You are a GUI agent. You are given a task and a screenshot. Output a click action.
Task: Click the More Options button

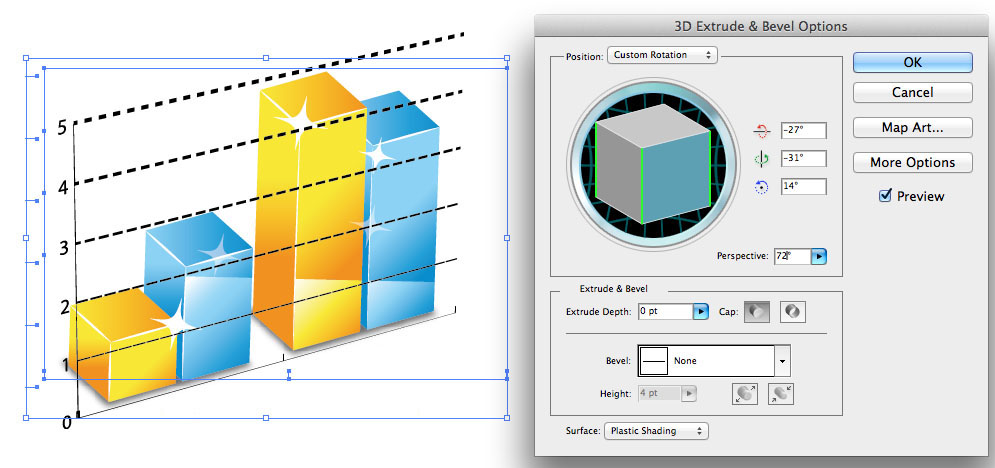(912, 162)
